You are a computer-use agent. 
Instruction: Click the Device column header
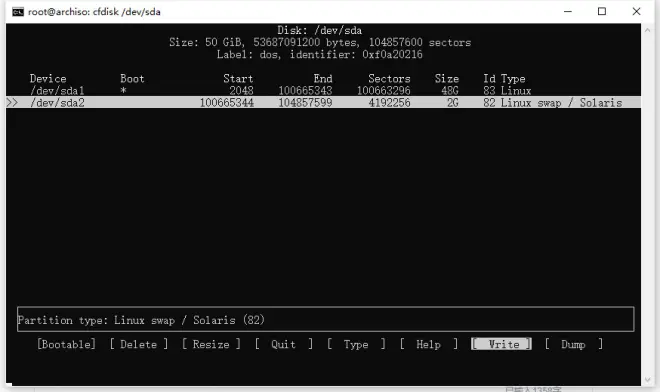tap(48, 79)
